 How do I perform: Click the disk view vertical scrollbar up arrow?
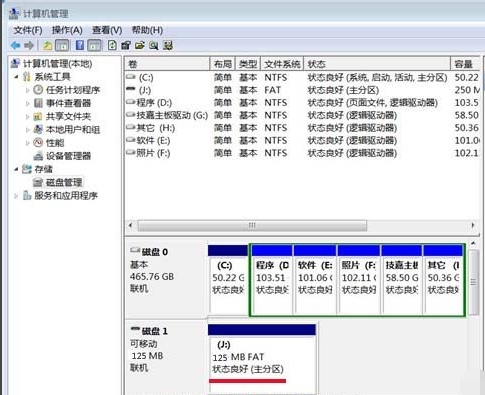coord(473,244)
